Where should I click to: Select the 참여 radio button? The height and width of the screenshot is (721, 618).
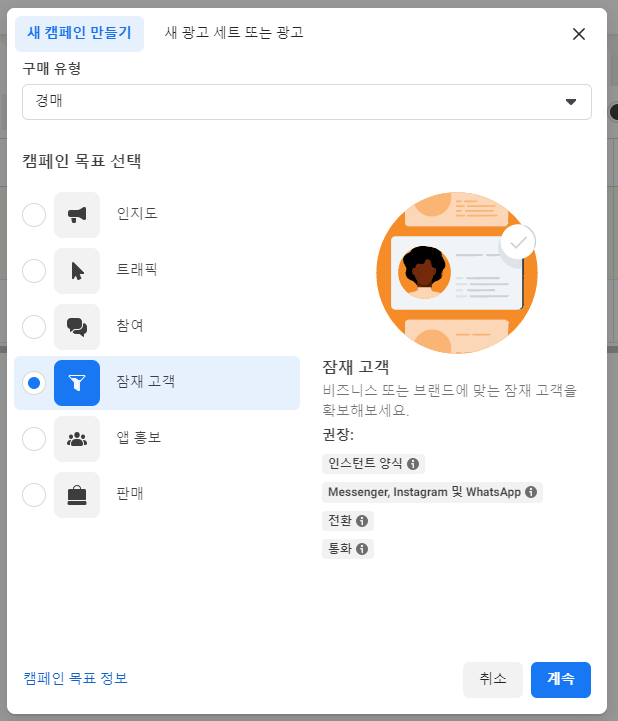pyautogui.click(x=34, y=327)
